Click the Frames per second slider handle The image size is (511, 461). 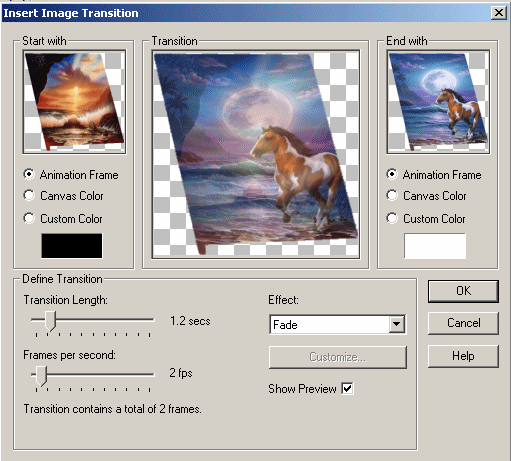(41, 376)
